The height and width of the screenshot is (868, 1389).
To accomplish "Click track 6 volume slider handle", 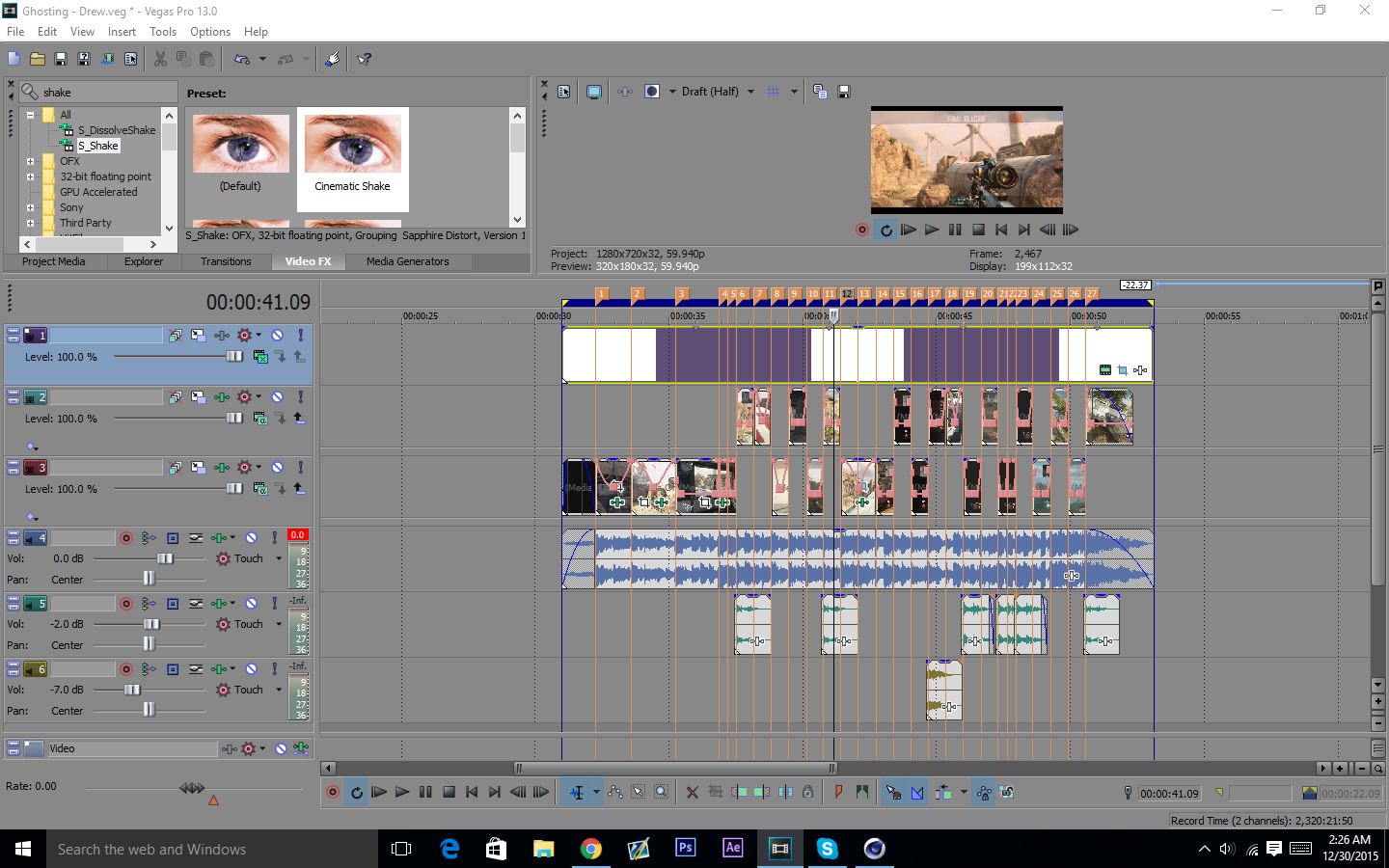I will (x=132, y=690).
